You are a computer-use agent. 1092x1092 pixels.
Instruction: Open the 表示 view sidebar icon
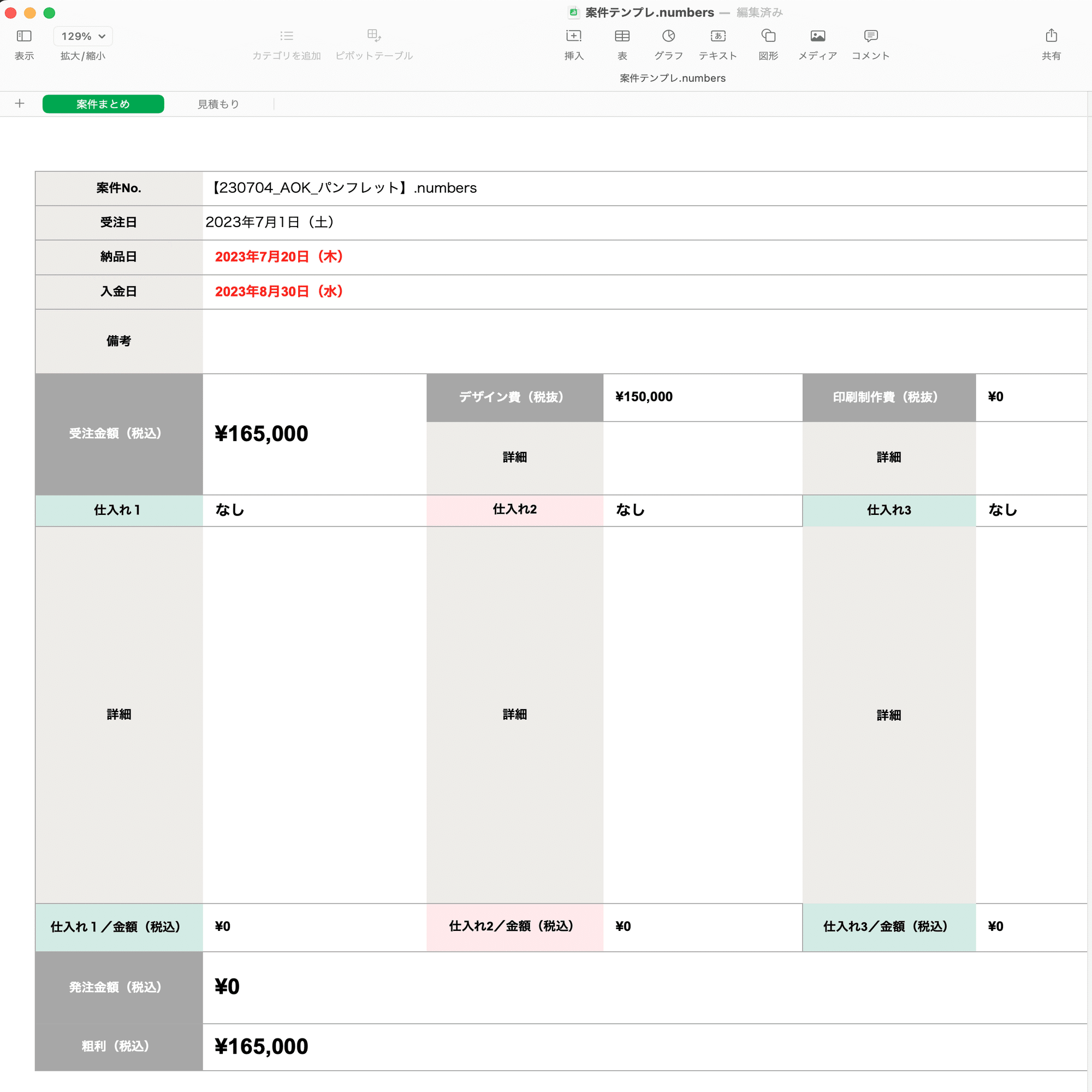pos(23,36)
